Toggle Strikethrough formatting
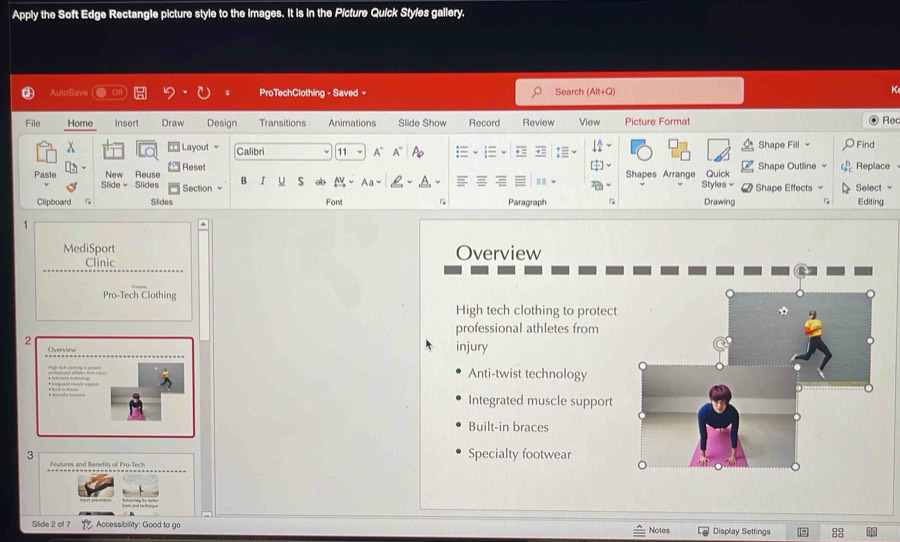Image resolution: width=900 pixels, height=542 pixels. [x=320, y=182]
